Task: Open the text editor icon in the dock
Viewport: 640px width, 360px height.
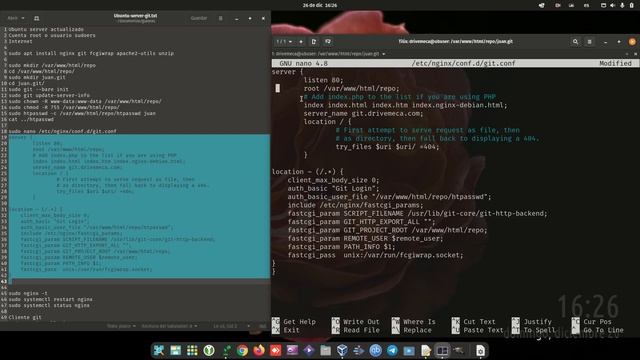Action: (426, 351)
